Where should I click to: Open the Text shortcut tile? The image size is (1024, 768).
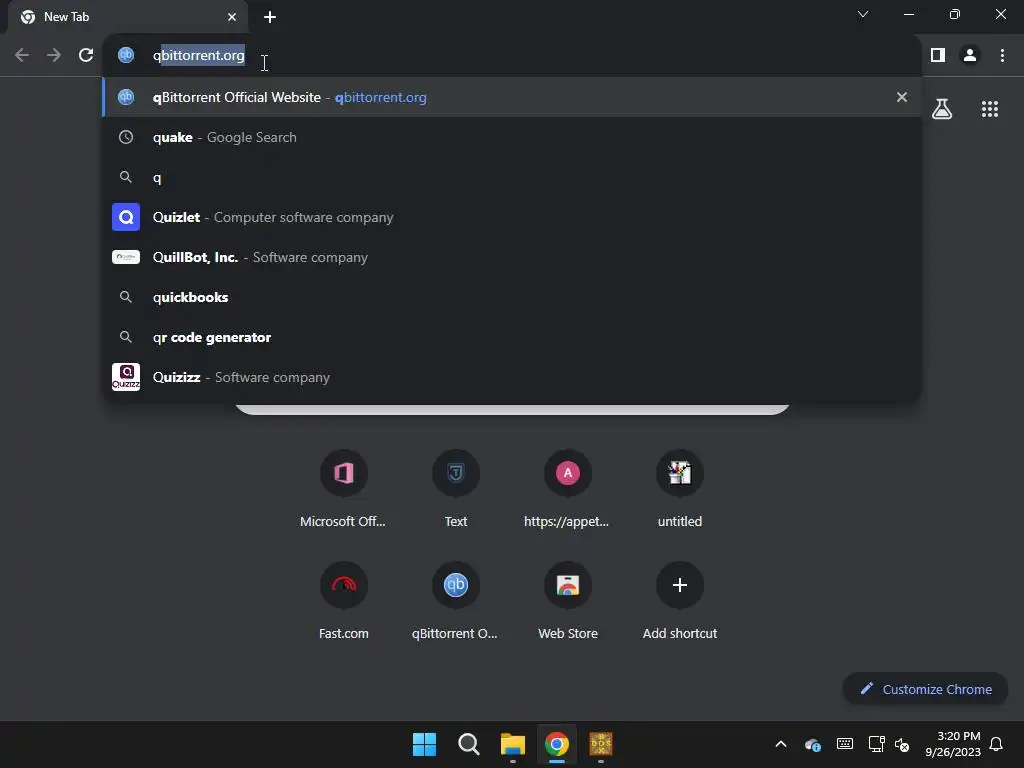pos(456,488)
